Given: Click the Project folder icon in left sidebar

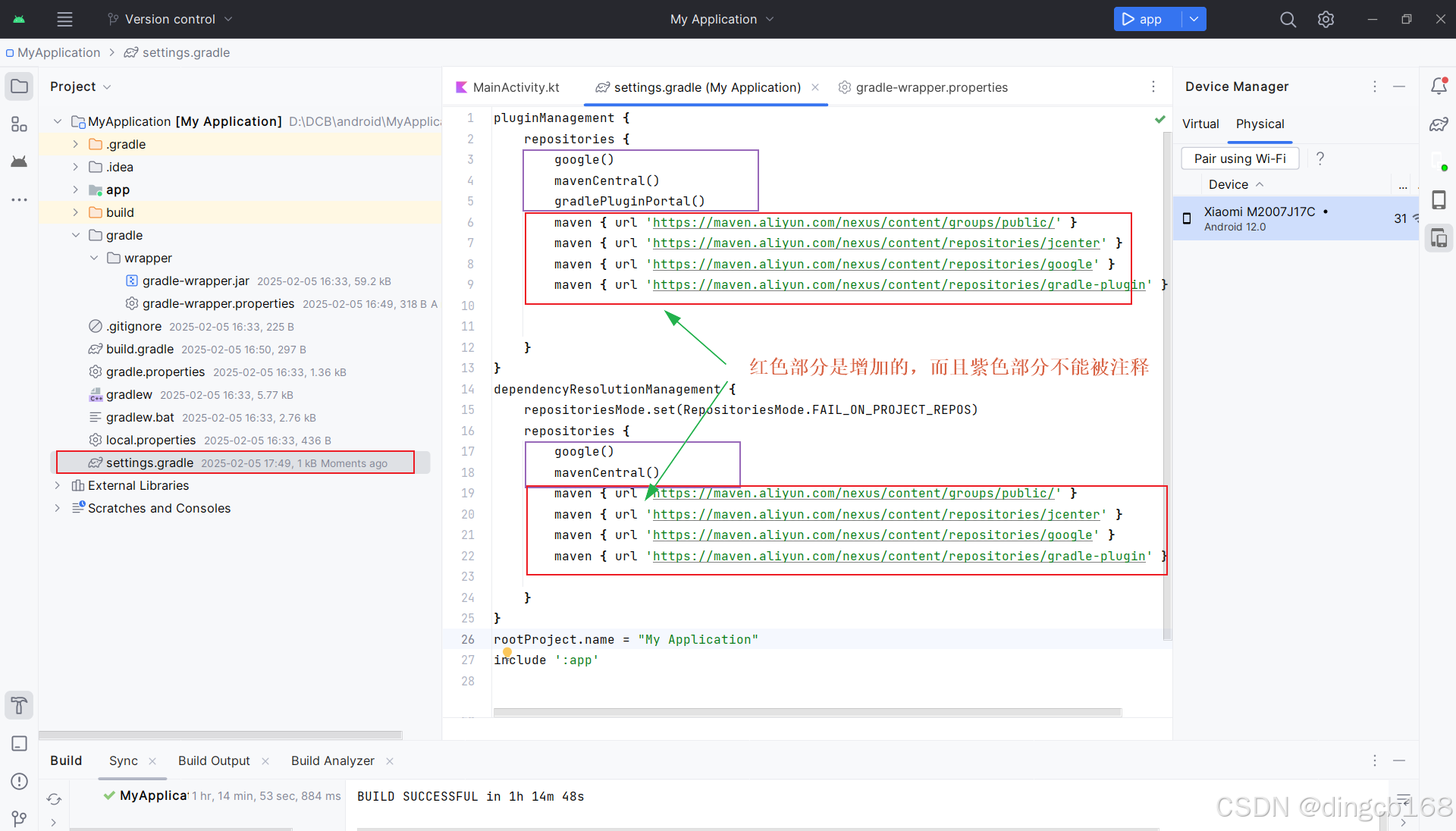Looking at the screenshot, I should pos(19,86).
